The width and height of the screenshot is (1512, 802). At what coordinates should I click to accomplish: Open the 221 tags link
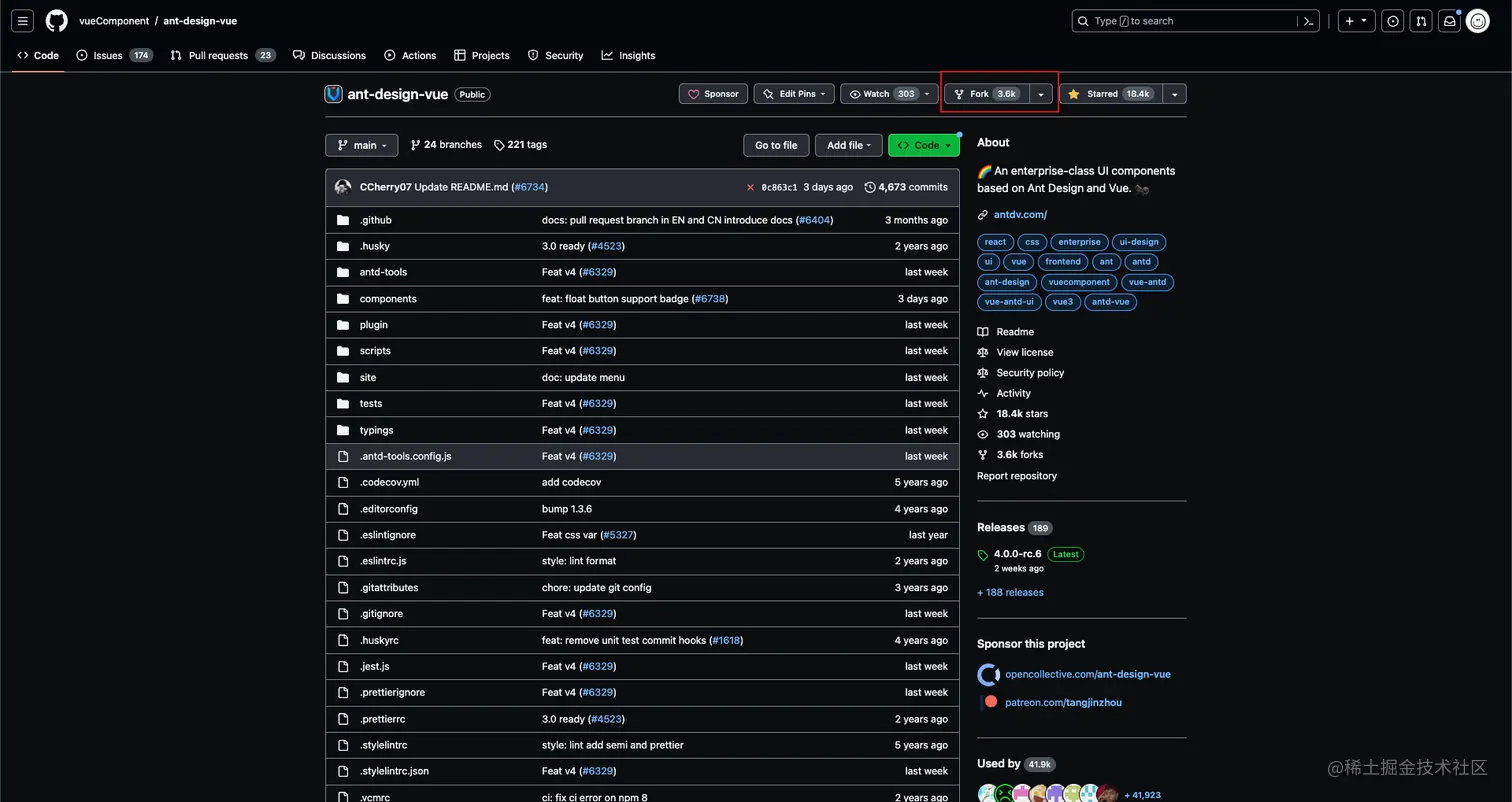click(x=520, y=145)
